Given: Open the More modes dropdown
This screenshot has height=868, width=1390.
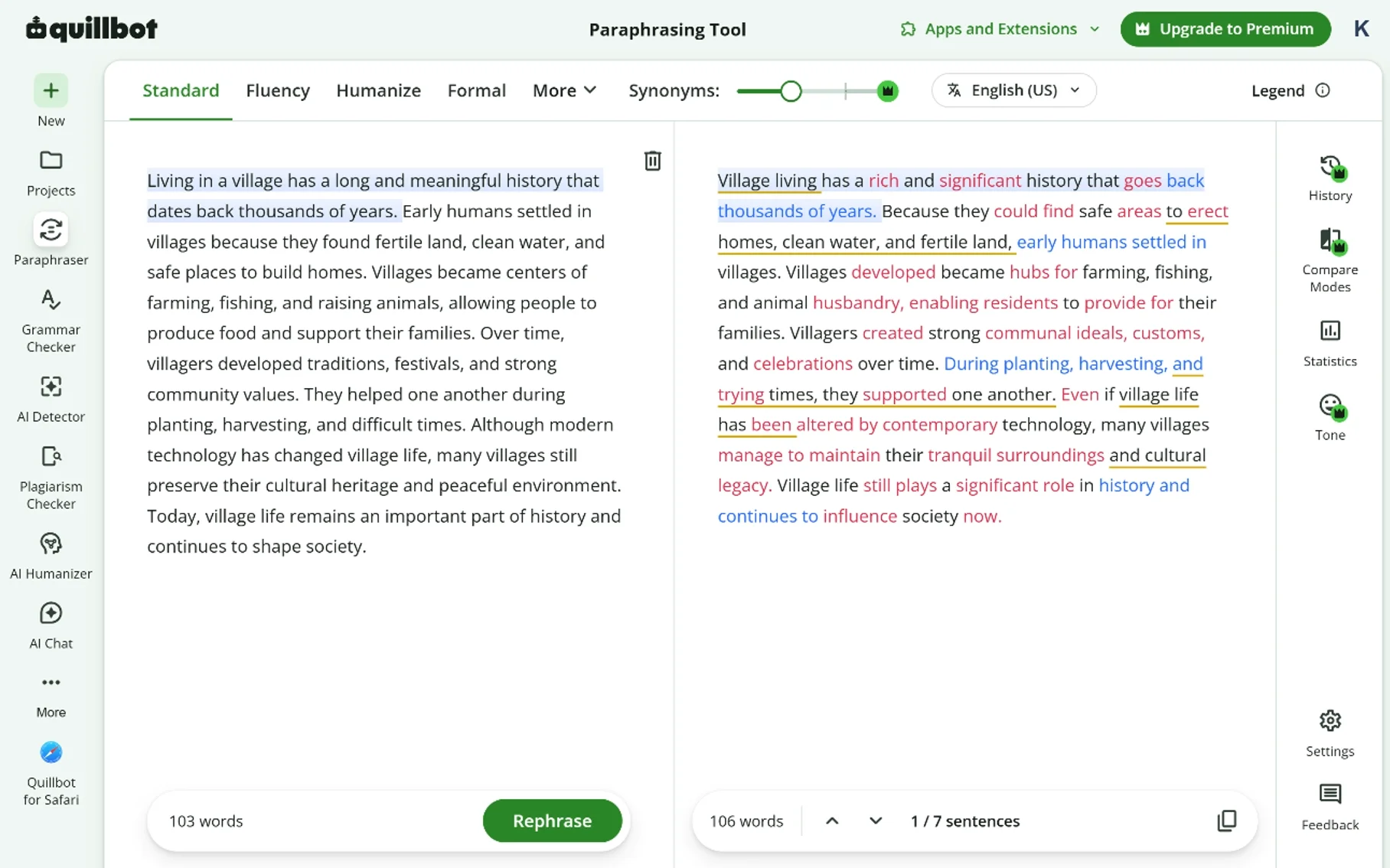Looking at the screenshot, I should [564, 90].
